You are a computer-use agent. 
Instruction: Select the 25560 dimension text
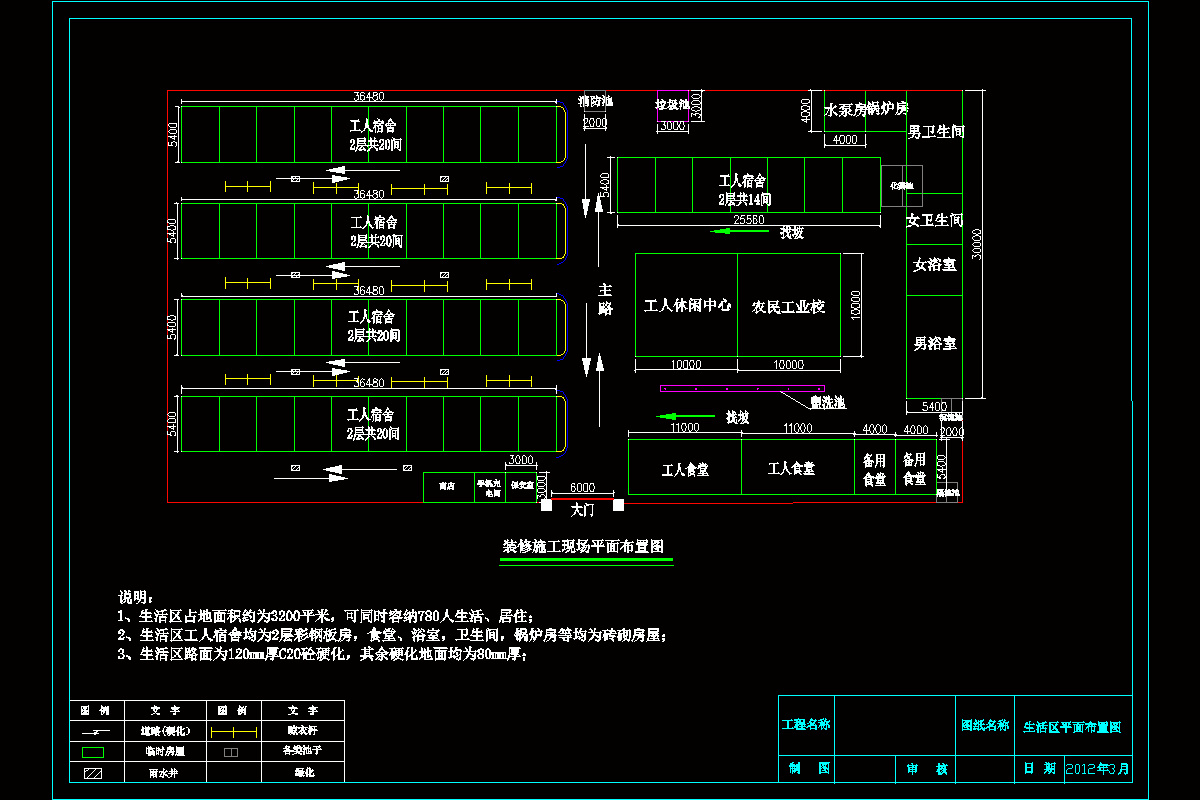749,219
